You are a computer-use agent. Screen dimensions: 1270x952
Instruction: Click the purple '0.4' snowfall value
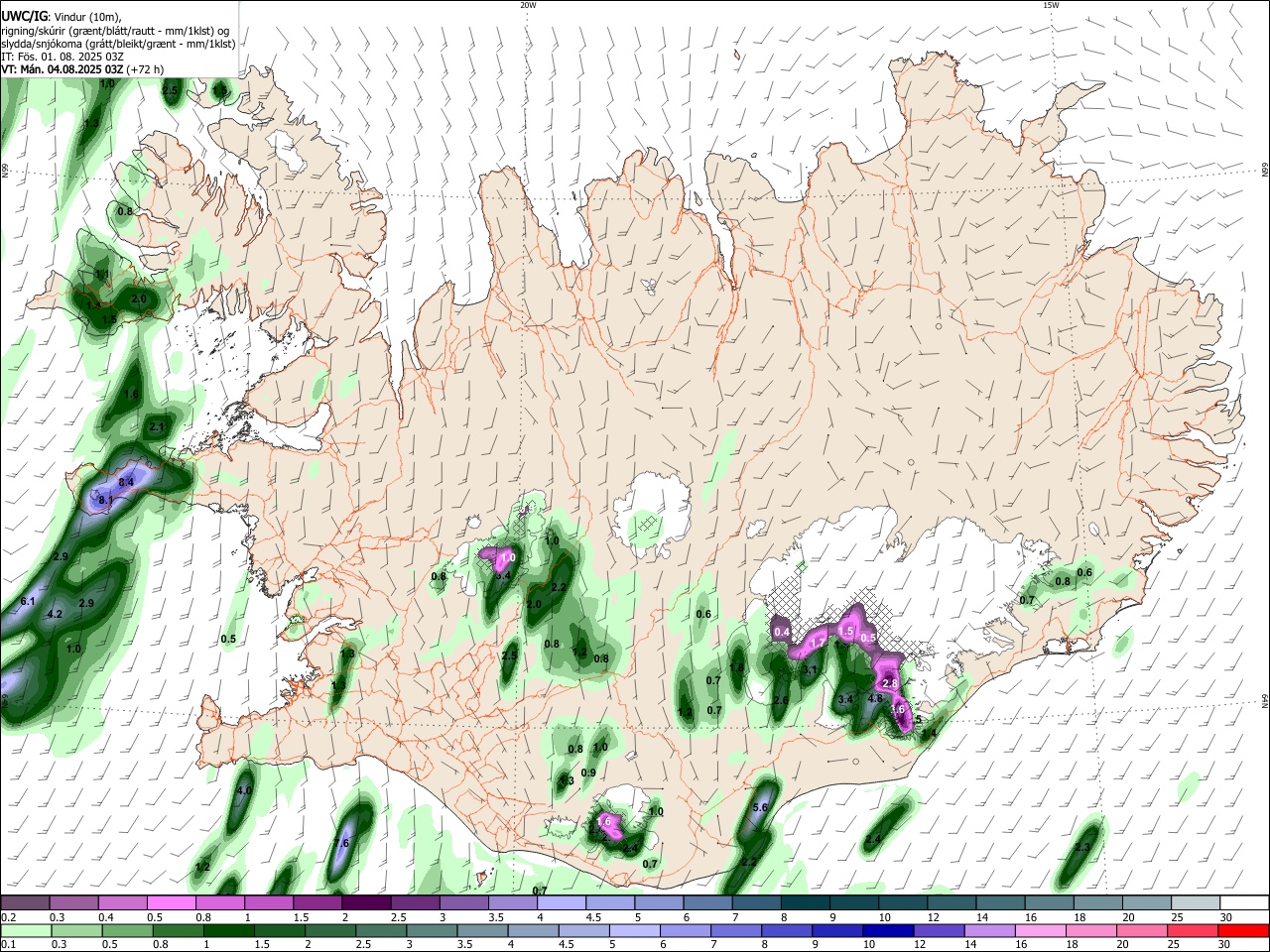coord(782,632)
